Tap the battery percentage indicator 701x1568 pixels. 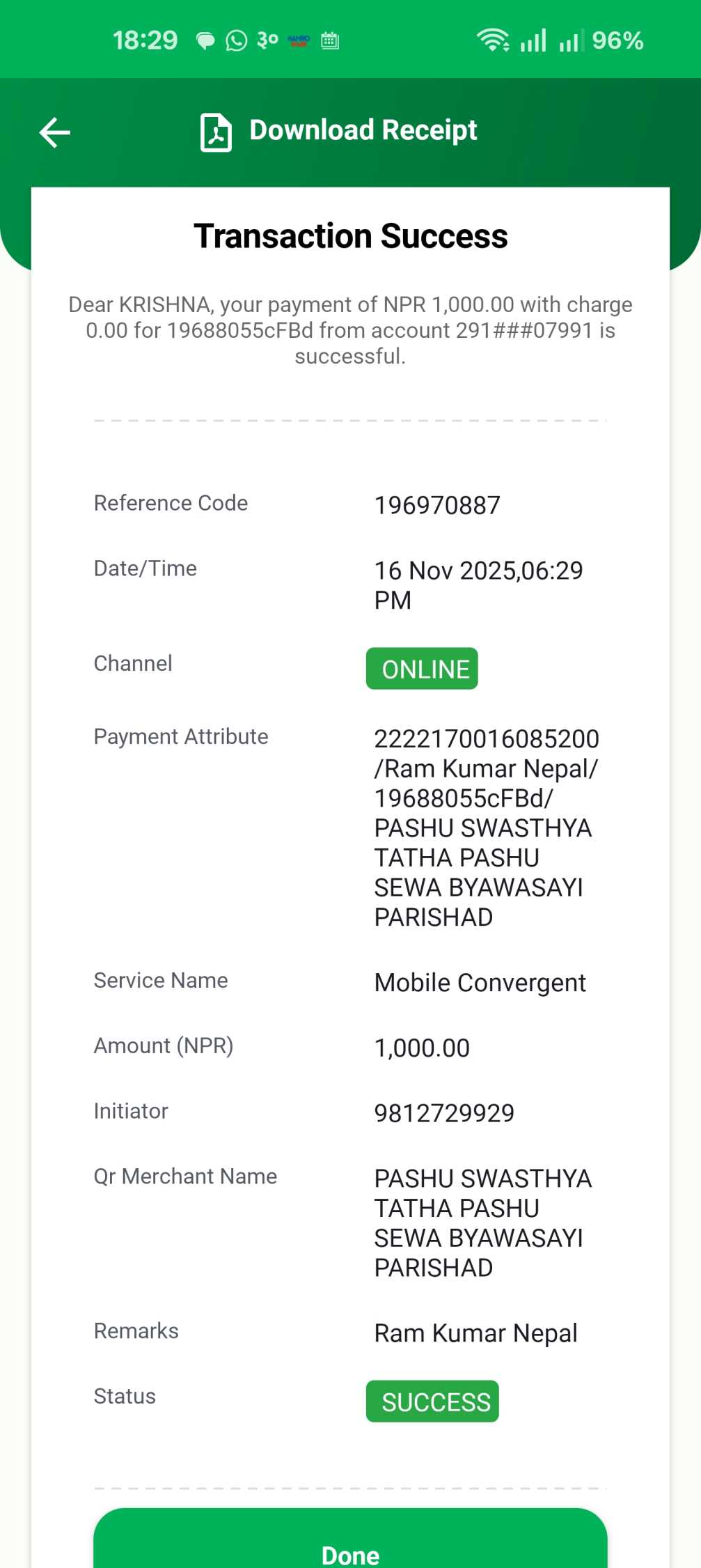click(x=617, y=40)
